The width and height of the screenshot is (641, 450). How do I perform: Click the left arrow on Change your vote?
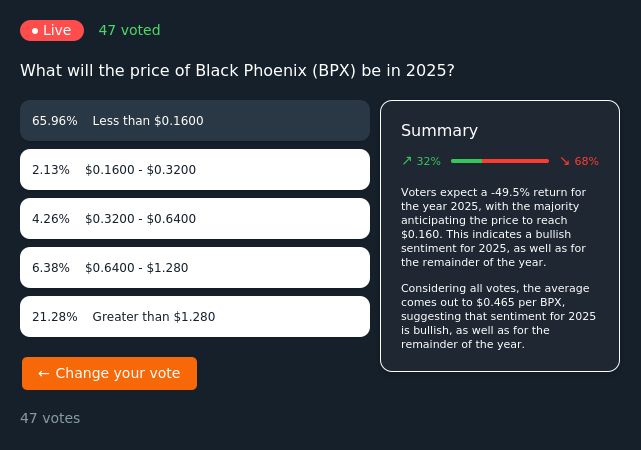click(x=44, y=374)
